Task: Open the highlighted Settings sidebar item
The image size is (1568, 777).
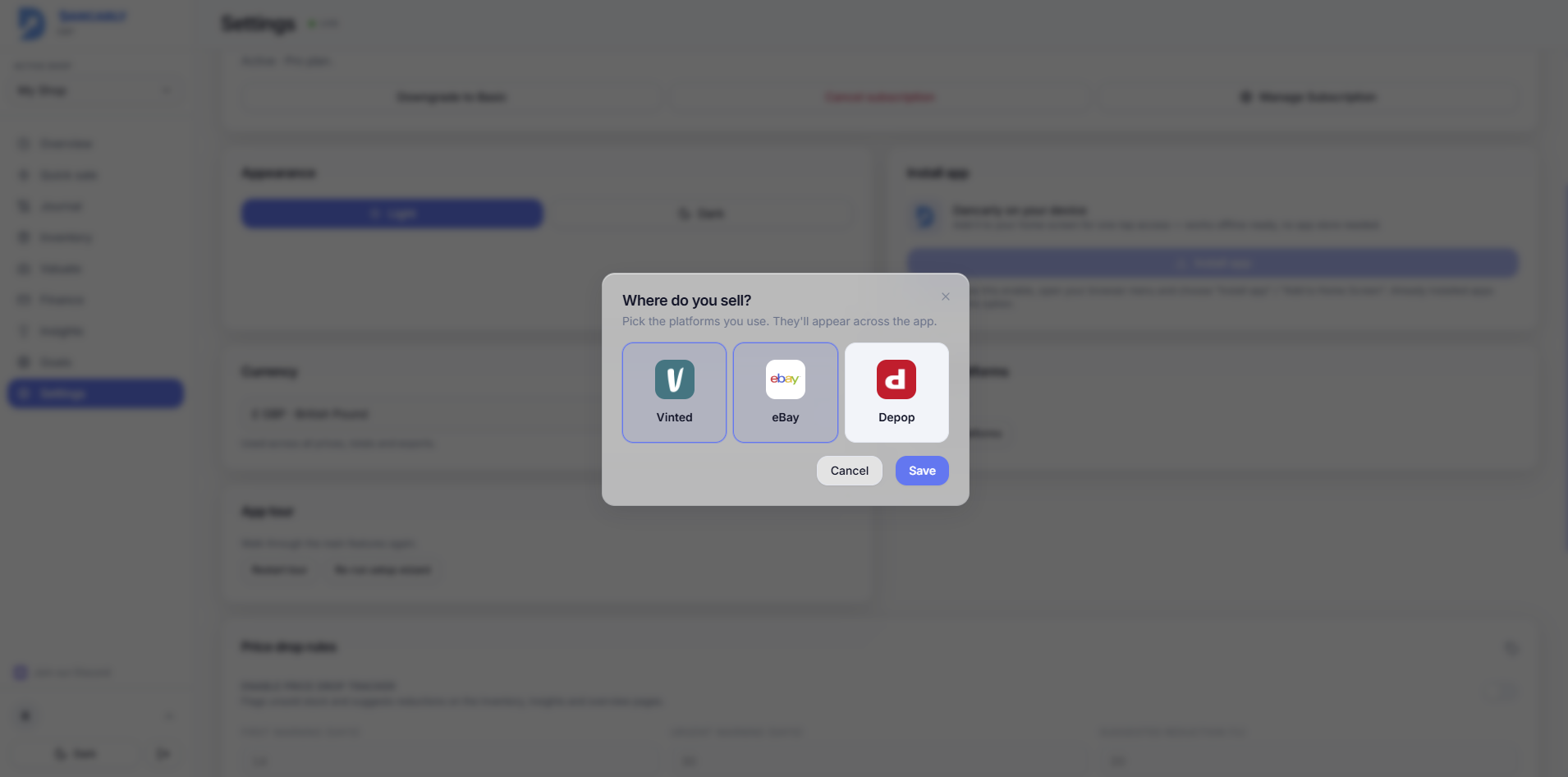Action: point(95,393)
